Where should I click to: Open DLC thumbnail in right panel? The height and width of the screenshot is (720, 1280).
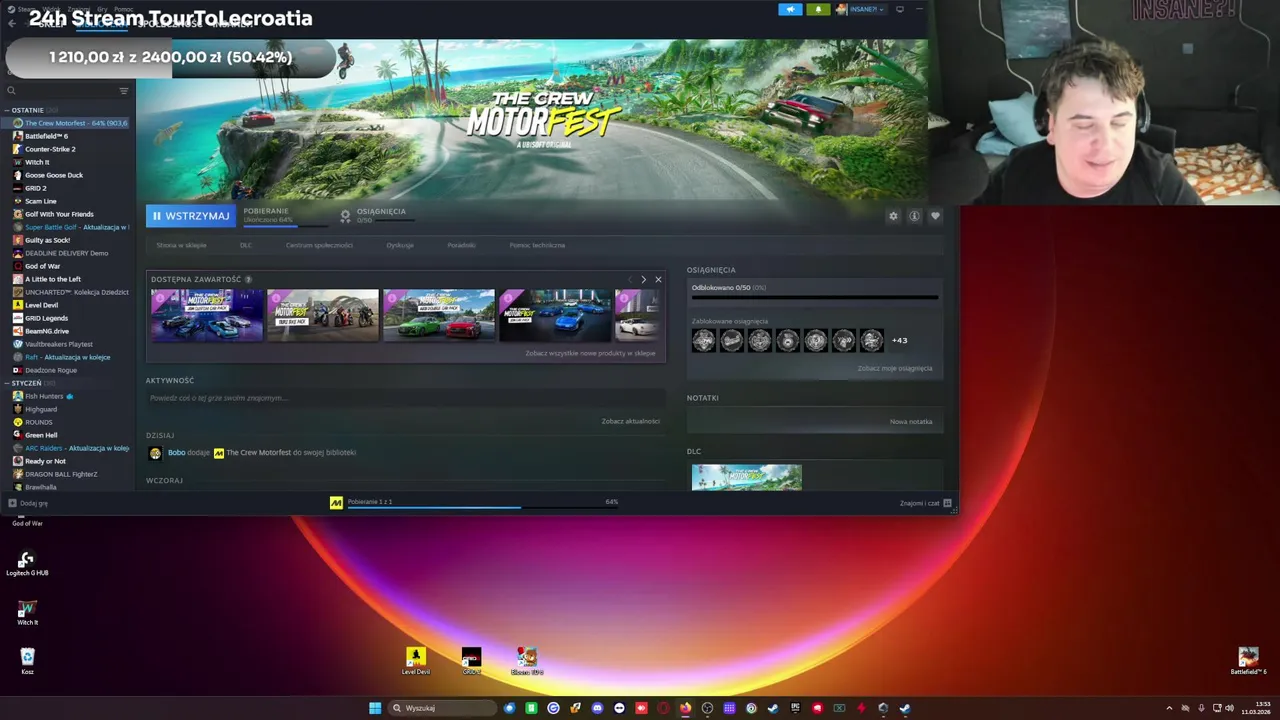tap(746, 477)
